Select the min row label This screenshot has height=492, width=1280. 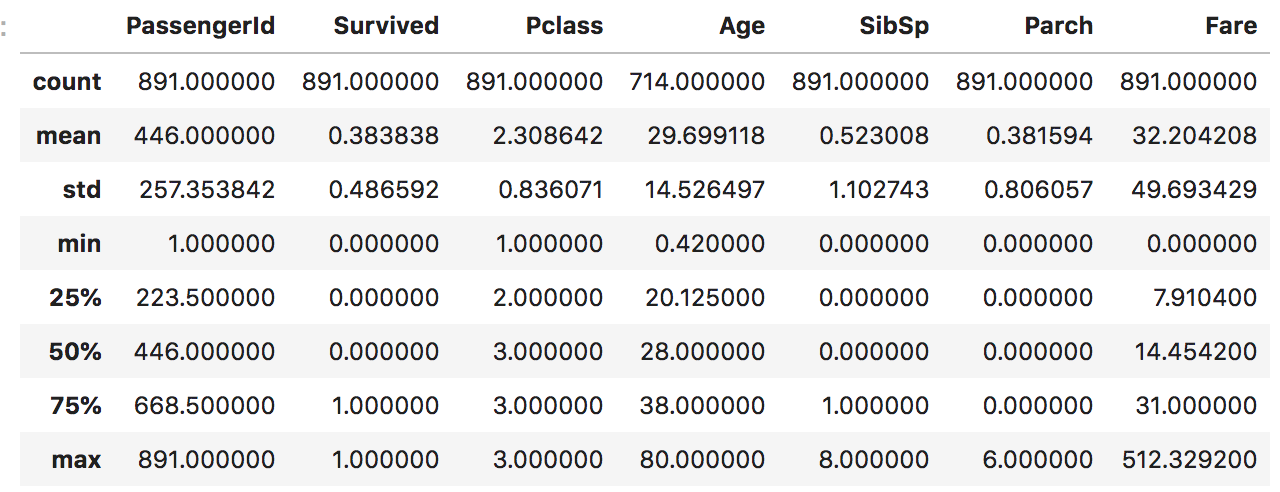(x=79, y=243)
